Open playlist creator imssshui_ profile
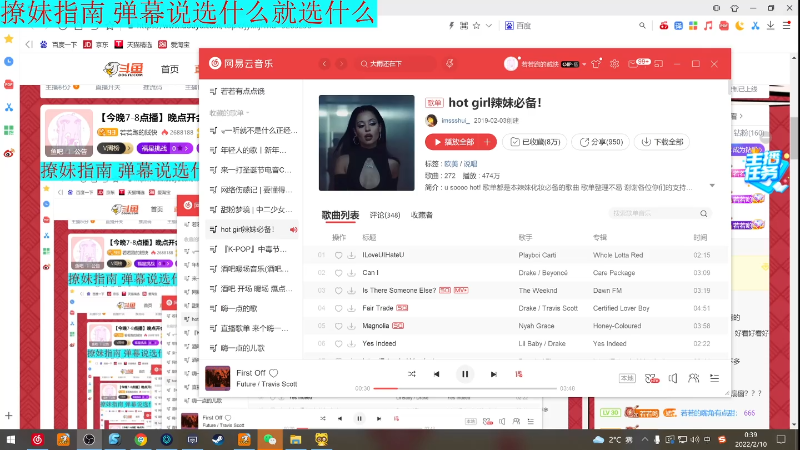800x450 pixels. point(455,120)
